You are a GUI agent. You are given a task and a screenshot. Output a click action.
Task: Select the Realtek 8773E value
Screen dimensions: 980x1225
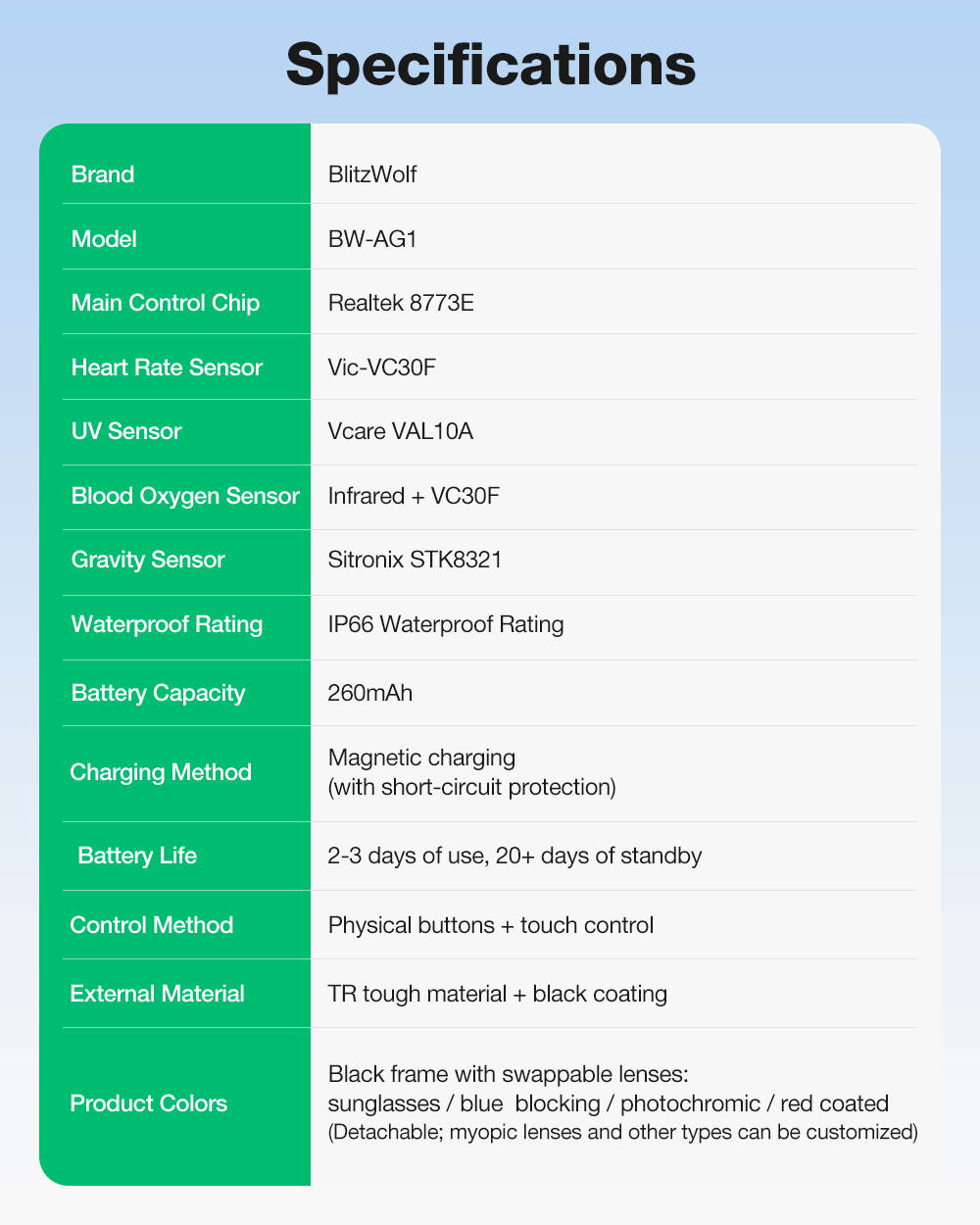click(401, 303)
